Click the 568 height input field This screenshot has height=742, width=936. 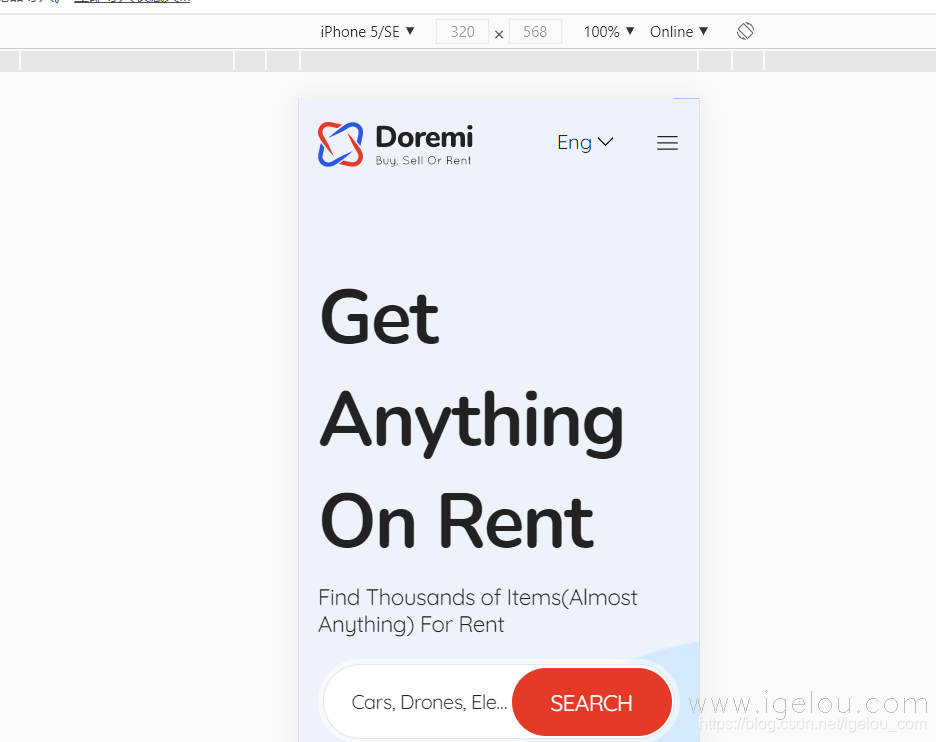coord(535,32)
